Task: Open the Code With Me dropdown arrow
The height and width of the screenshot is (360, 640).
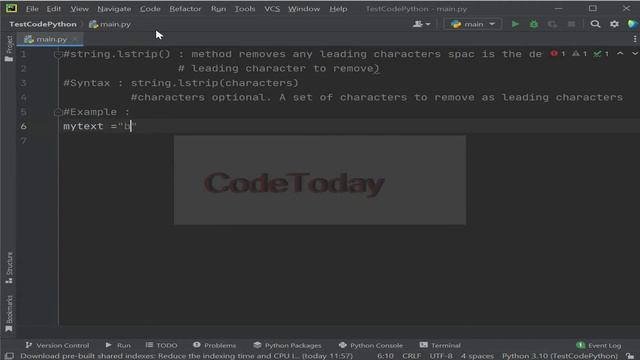Action: [x=428, y=24]
